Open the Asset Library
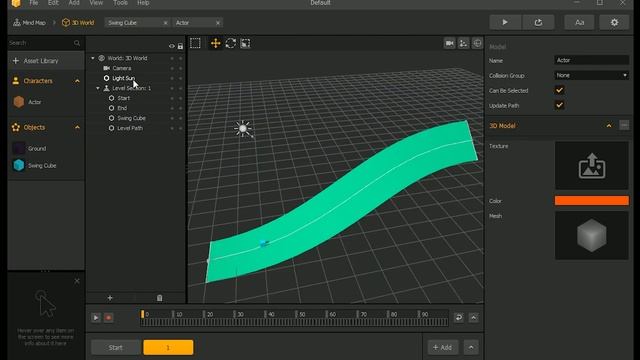Screen dimensions: 640x360 click(46, 61)
